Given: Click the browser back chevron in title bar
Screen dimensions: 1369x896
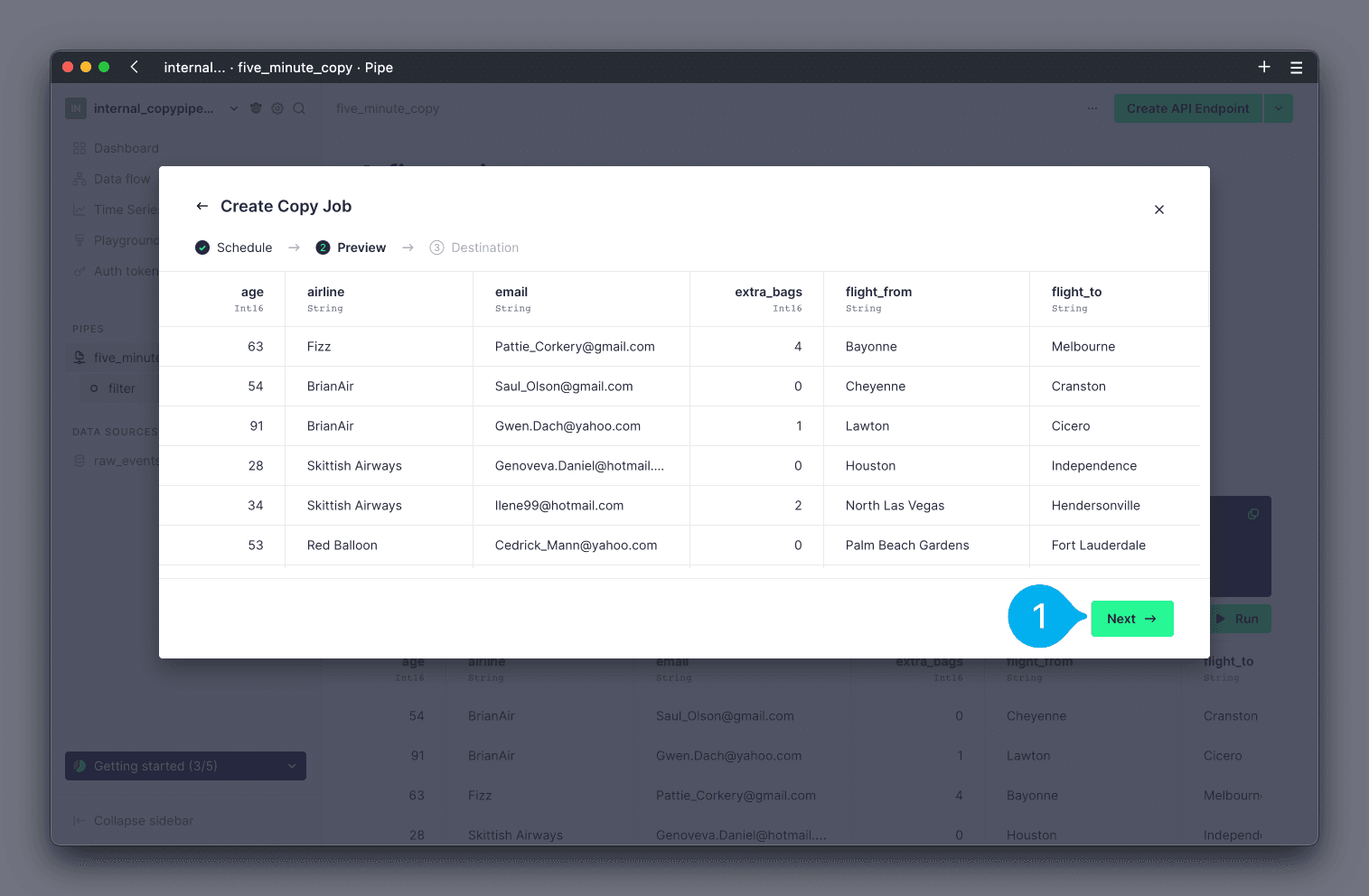Looking at the screenshot, I should pos(134,67).
